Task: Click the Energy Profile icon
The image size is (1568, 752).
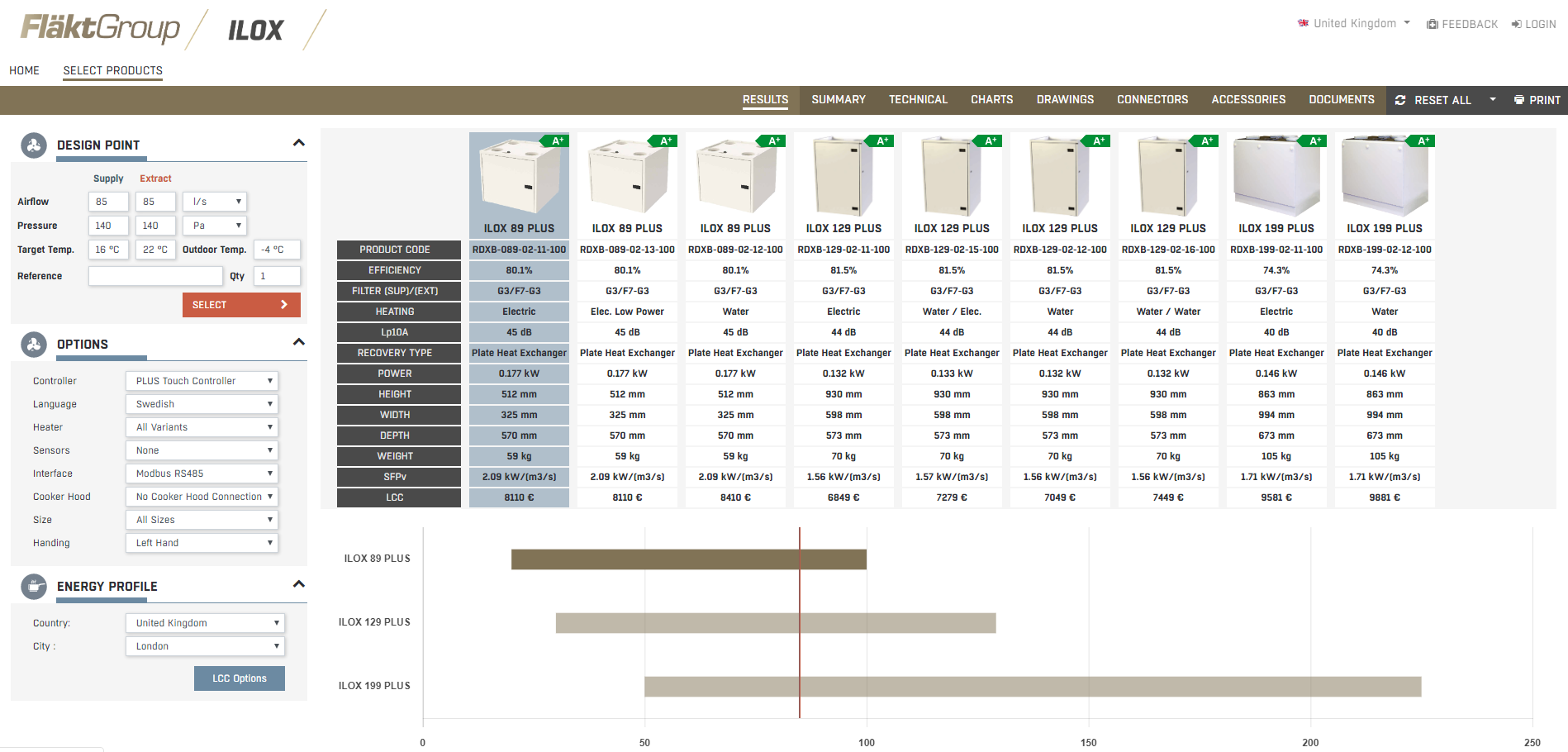Action: tap(34, 587)
